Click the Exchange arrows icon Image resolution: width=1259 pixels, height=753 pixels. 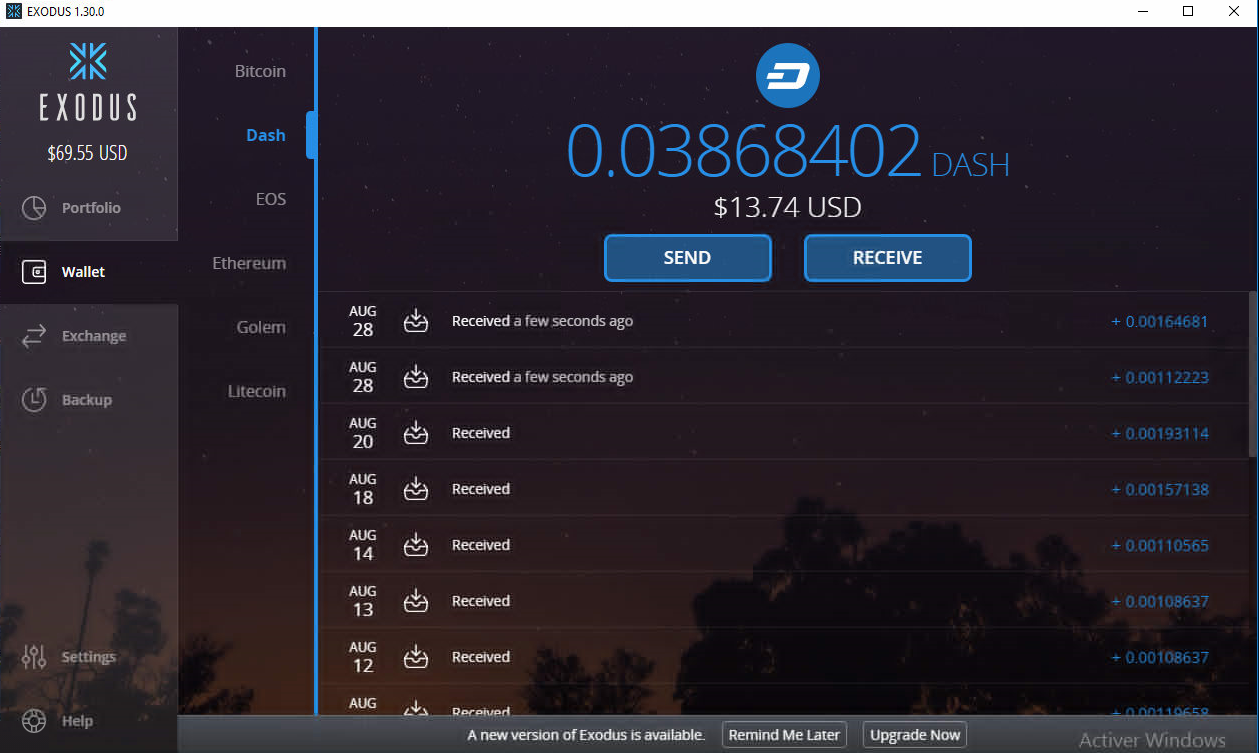(34, 336)
